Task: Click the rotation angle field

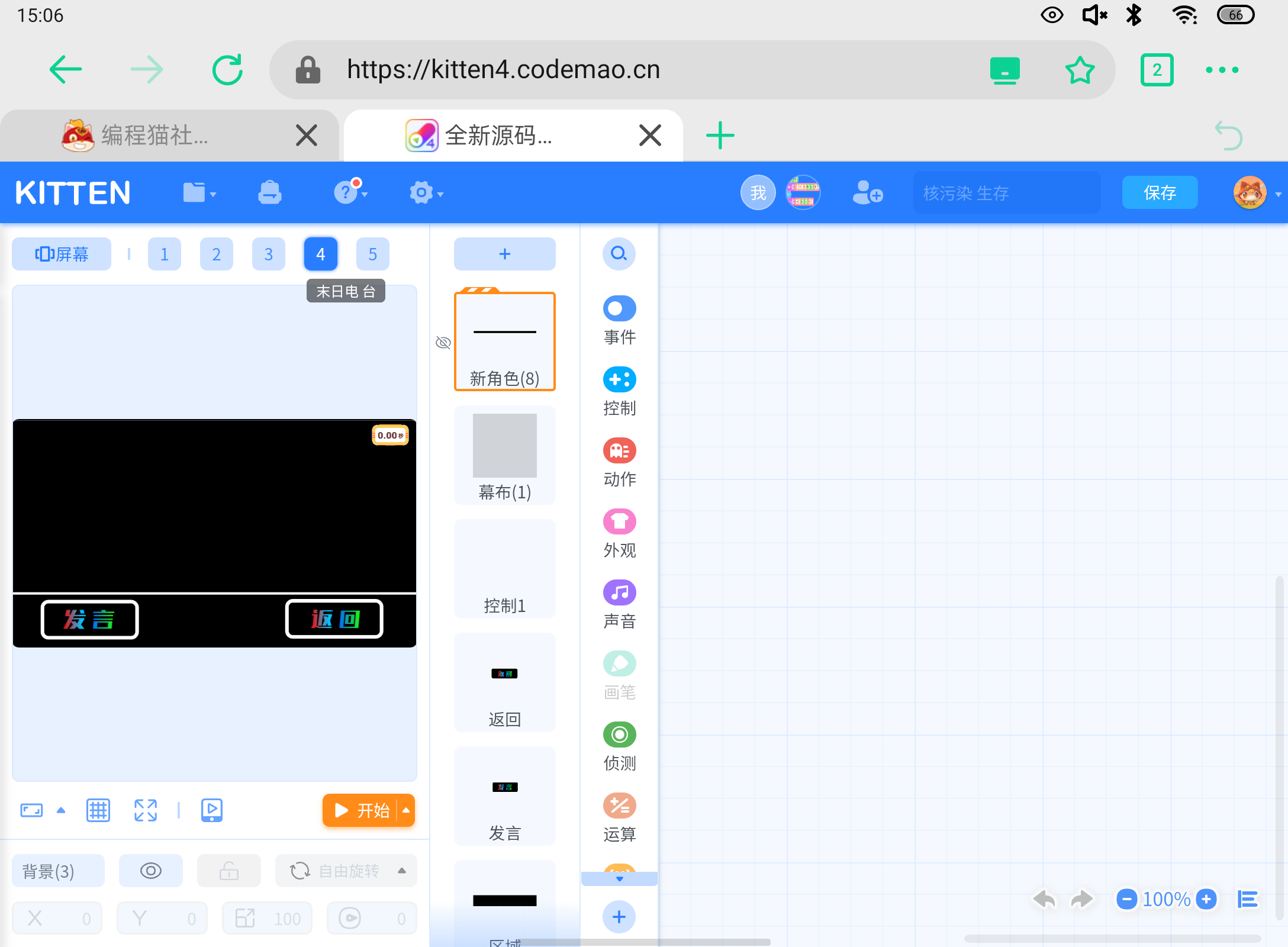Action: [372, 919]
